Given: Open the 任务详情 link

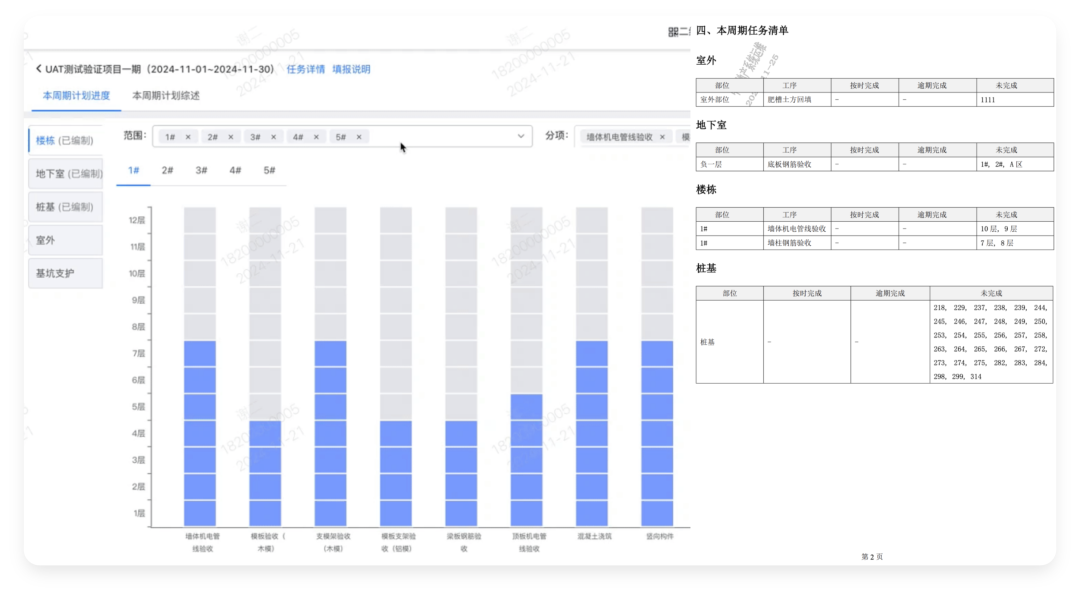Looking at the screenshot, I should (304, 69).
